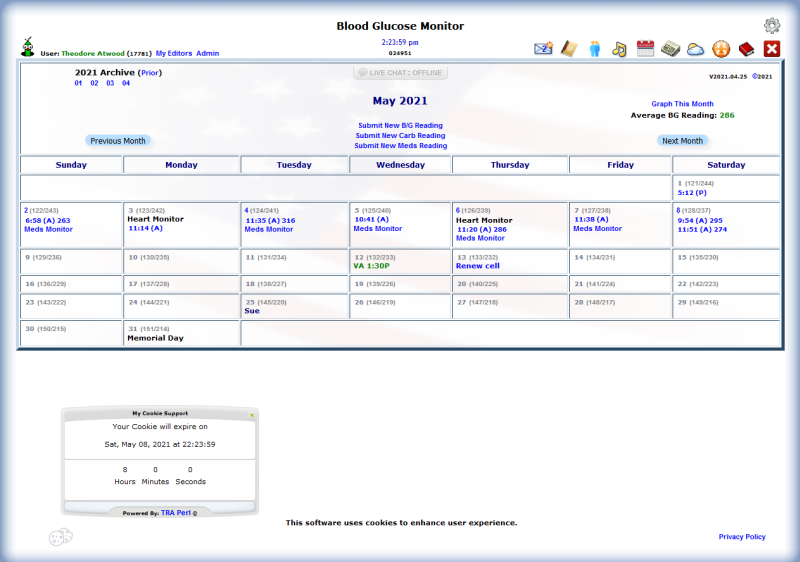Viewport: 800px width, 562px height.
Task: Go to Previous Month
Action: pos(118,141)
